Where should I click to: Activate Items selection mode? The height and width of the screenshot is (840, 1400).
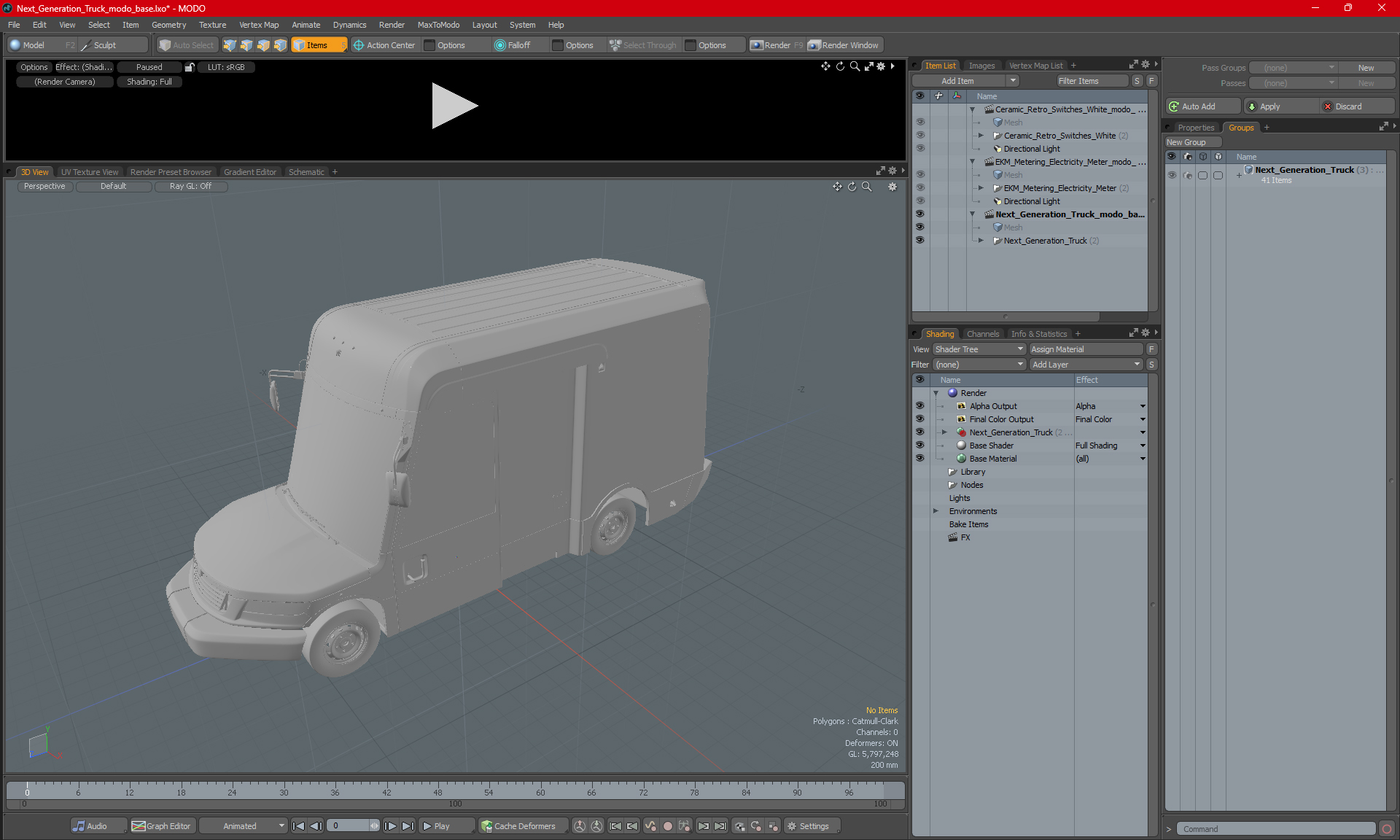[319, 45]
